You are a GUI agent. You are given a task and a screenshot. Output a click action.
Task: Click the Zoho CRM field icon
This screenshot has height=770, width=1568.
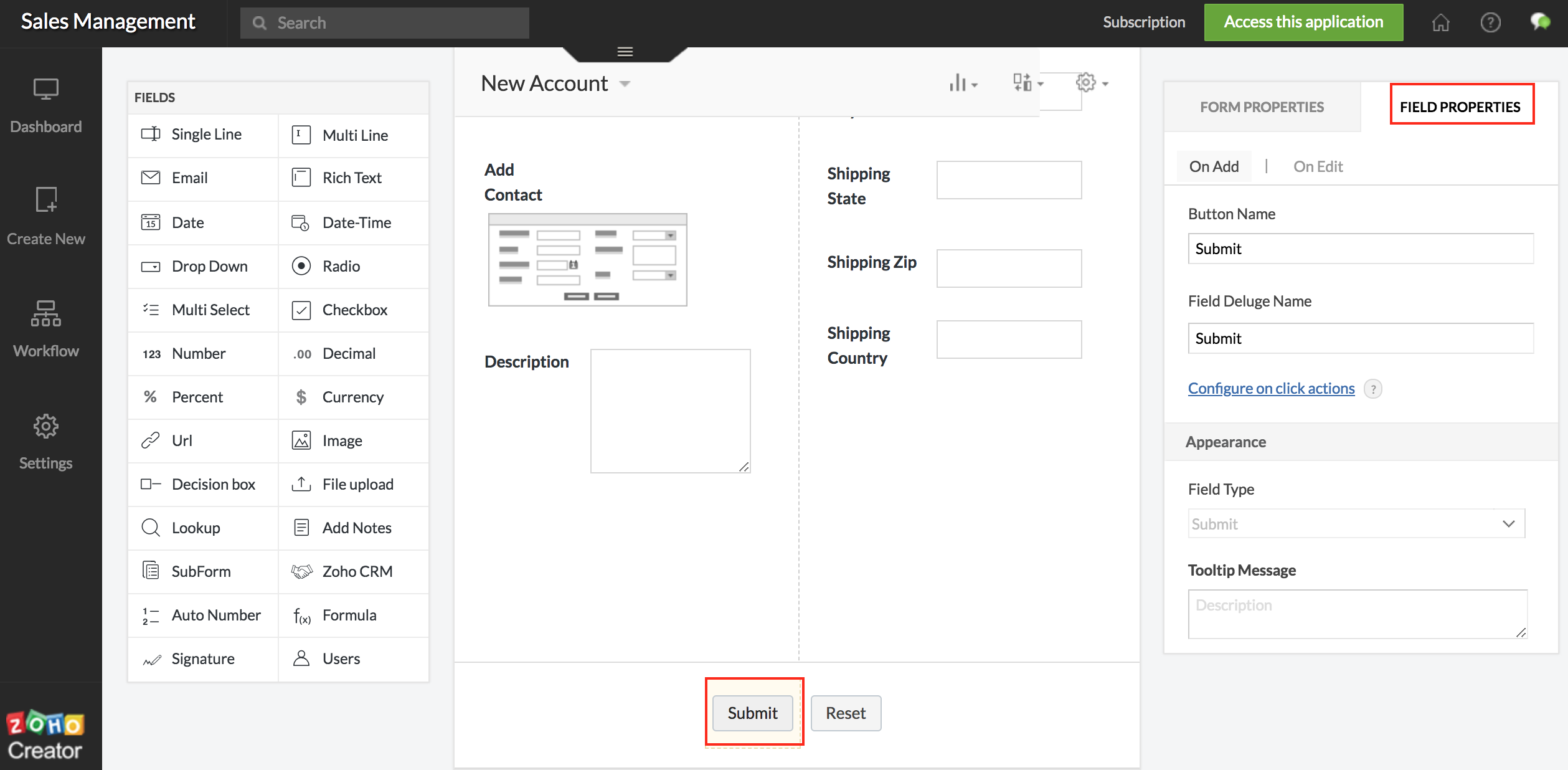[x=302, y=571]
